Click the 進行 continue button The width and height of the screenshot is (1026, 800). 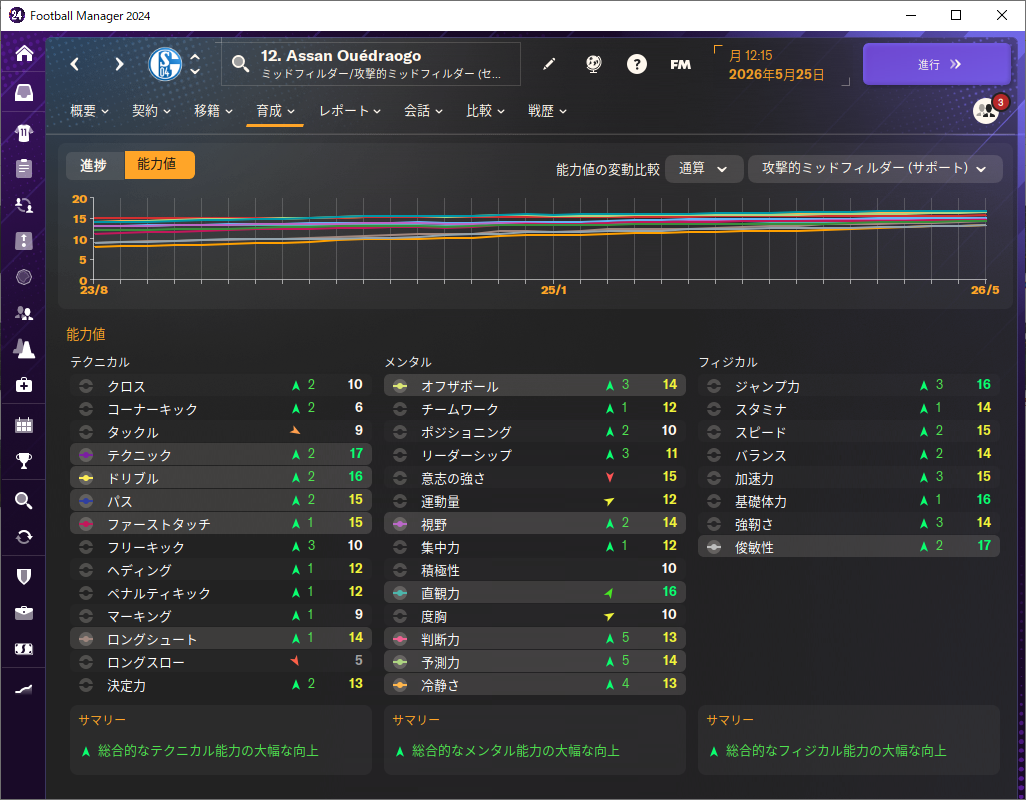click(937, 64)
